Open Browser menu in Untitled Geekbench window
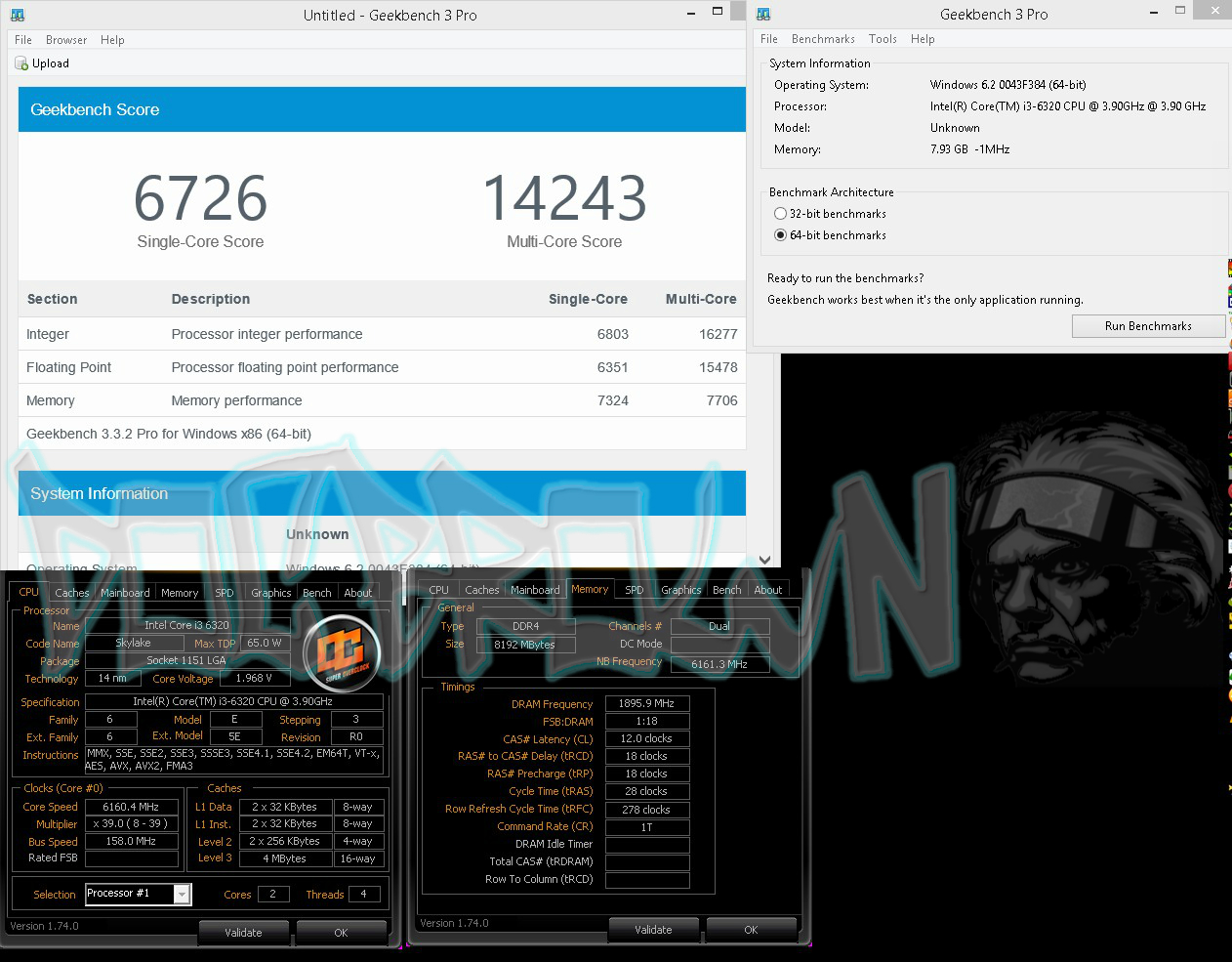Image resolution: width=1232 pixels, height=962 pixels. [66, 40]
